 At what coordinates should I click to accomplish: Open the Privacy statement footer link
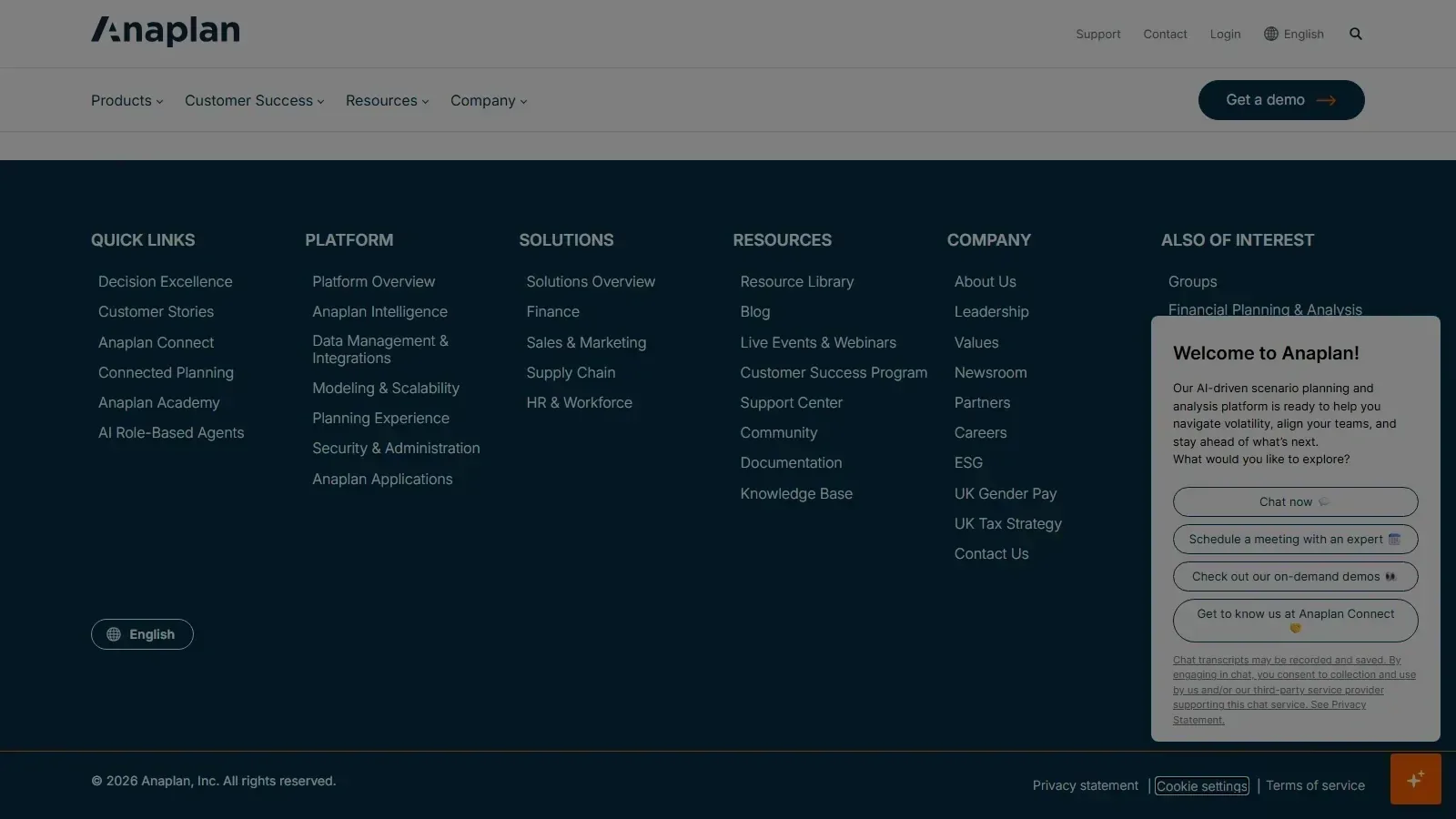(1086, 785)
